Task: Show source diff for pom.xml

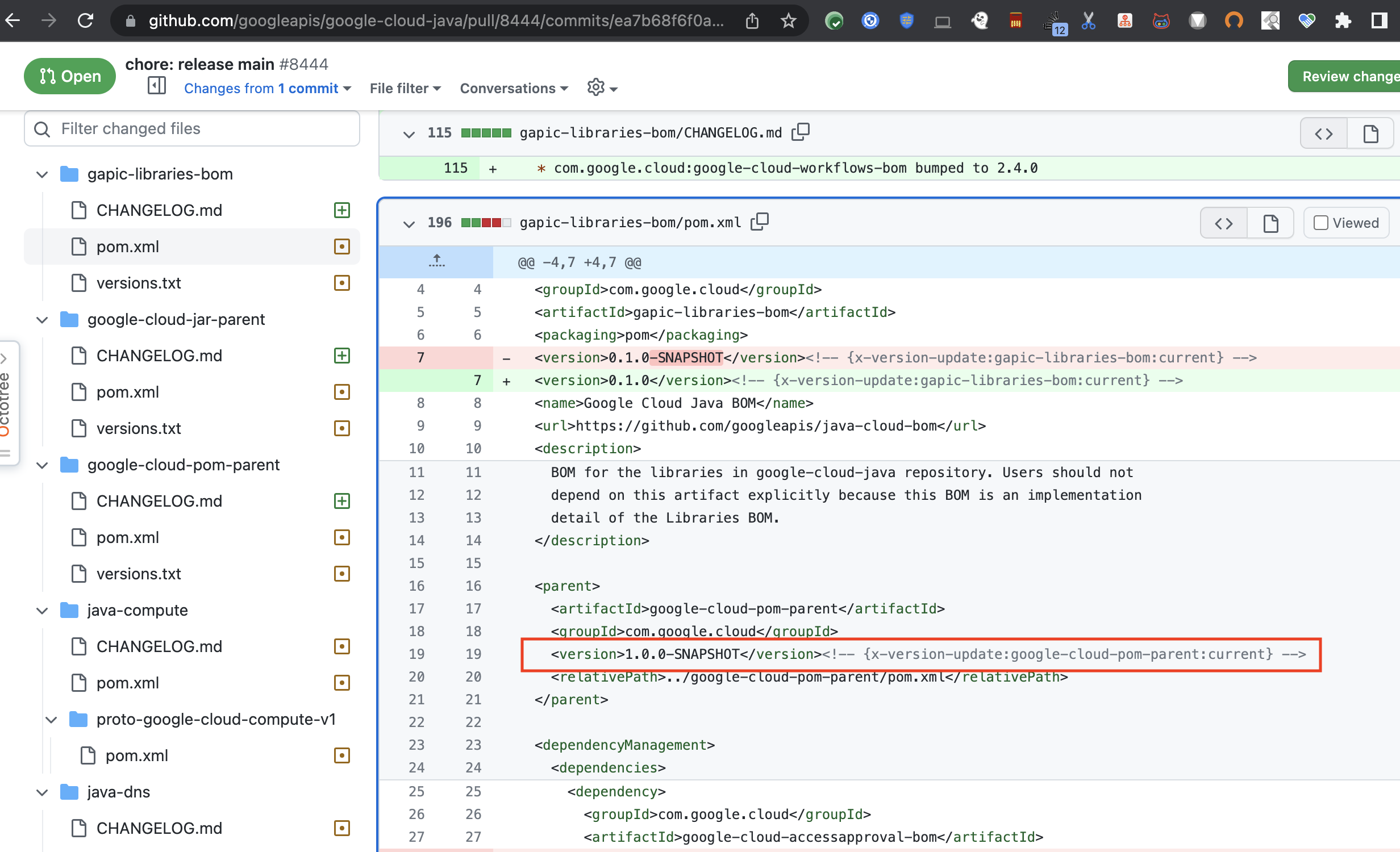Action: (1223, 223)
